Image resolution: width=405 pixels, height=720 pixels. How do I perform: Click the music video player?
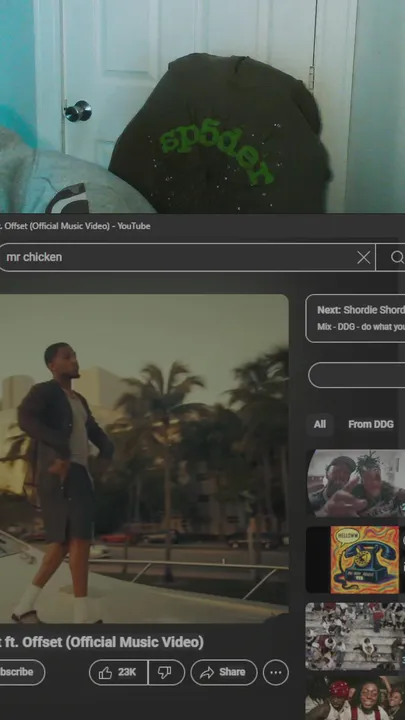click(144, 458)
